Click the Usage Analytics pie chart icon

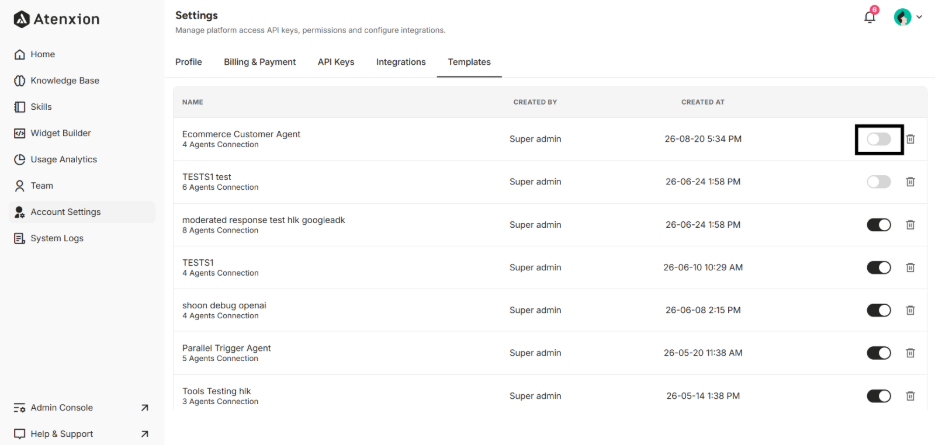coord(20,159)
